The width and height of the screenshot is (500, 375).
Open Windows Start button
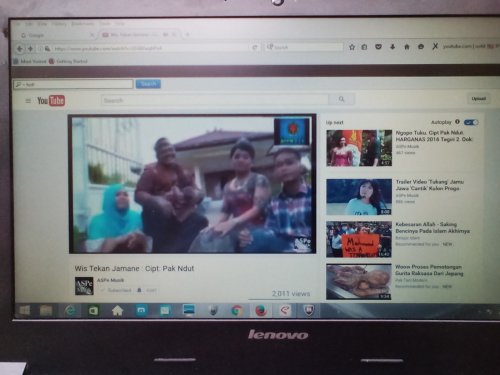click(25, 311)
